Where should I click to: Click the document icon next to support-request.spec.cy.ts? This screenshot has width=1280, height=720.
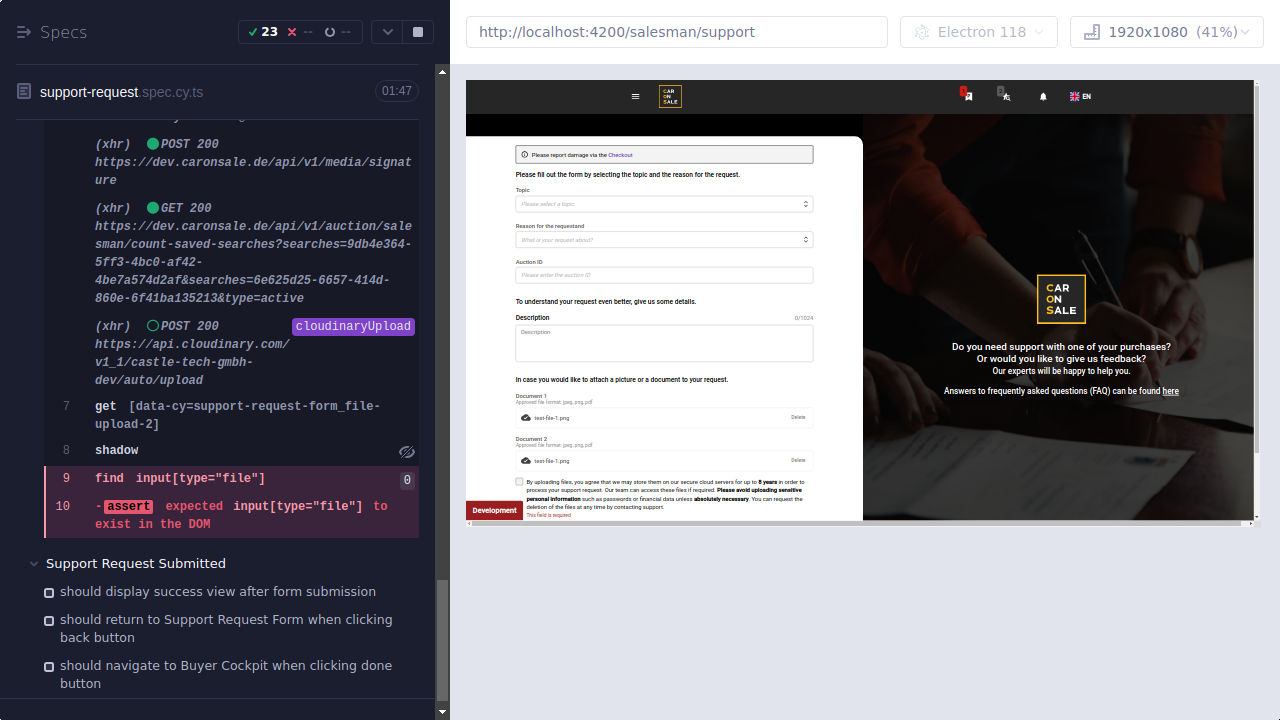[x=22, y=91]
